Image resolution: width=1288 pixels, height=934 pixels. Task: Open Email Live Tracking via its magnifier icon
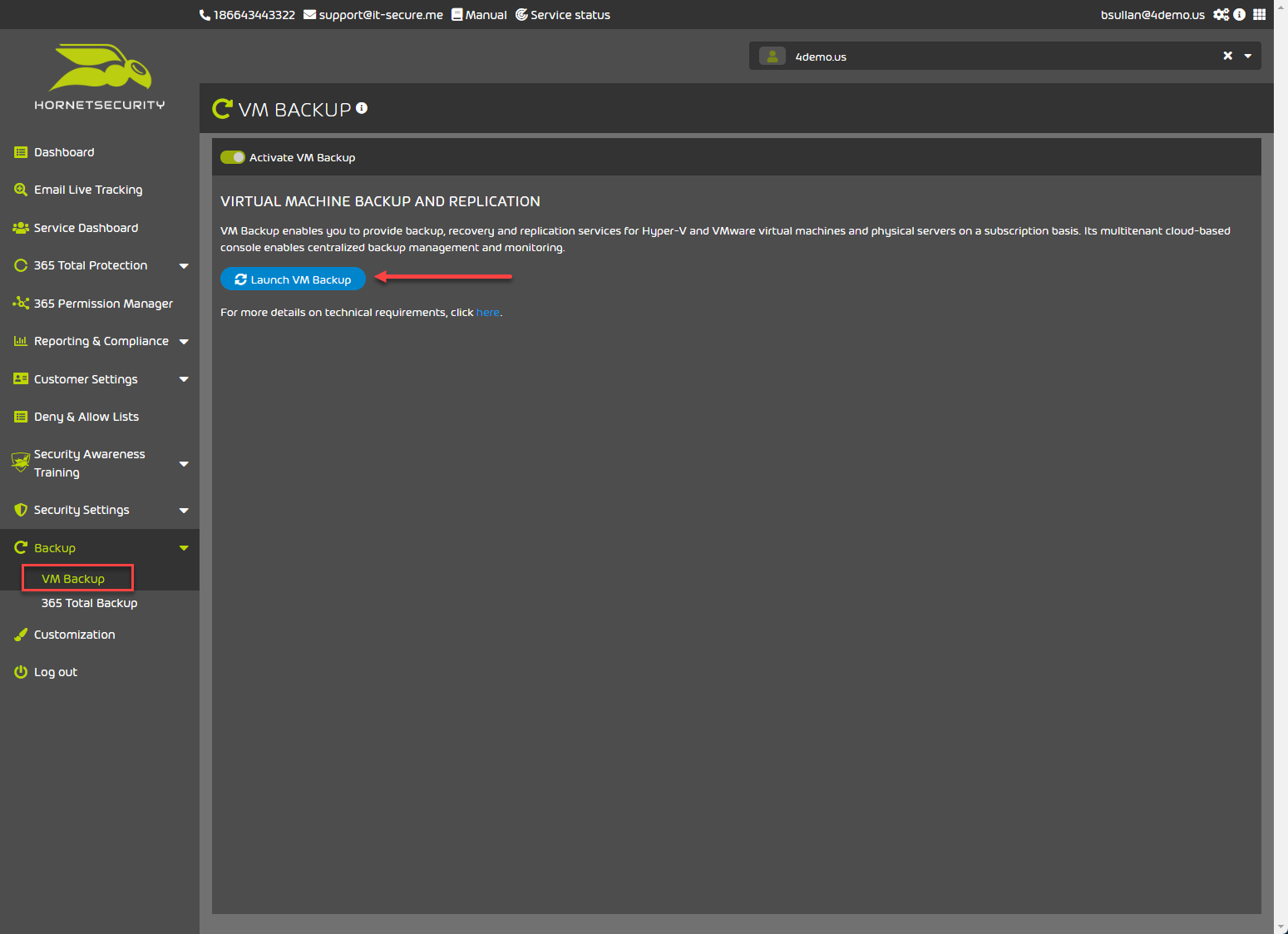[21, 190]
